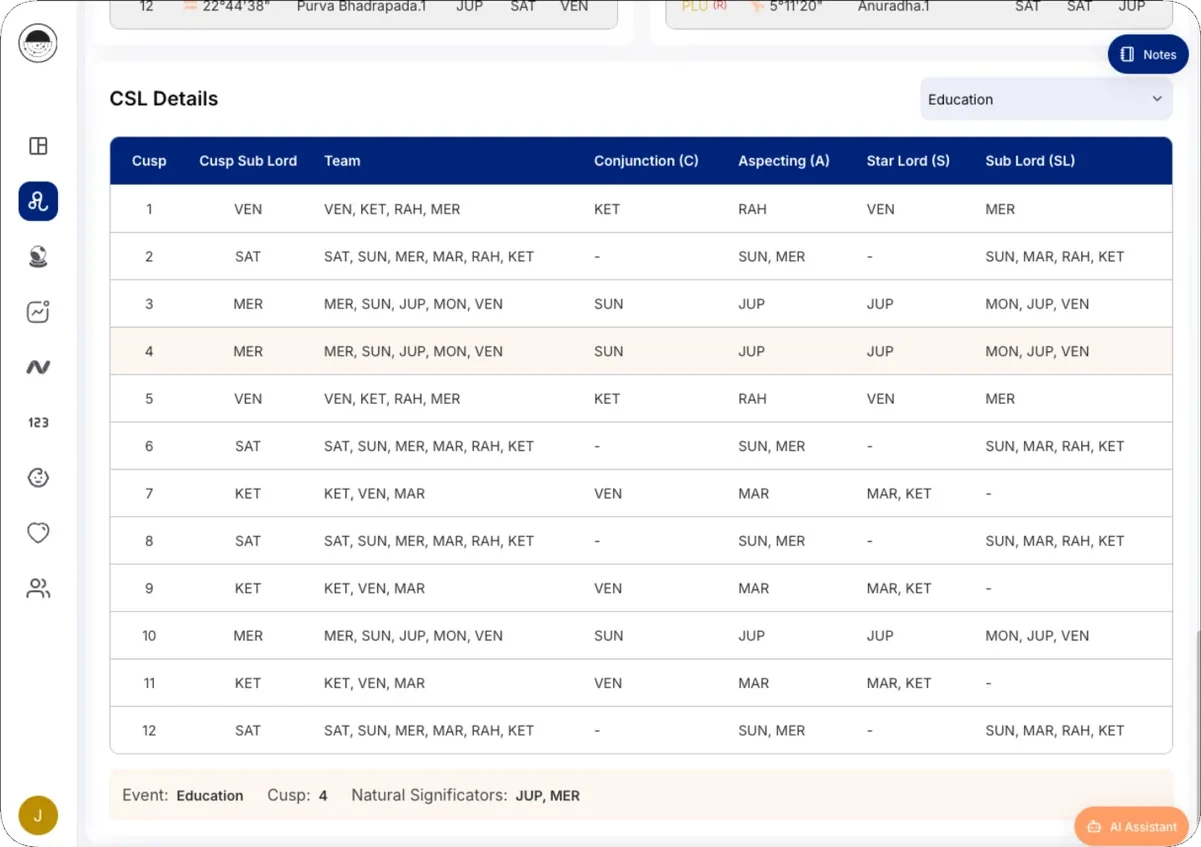Click star lord VEN in cusp 5 row
The width and height of the screenshot is (1201, 847).
[880, 399]
